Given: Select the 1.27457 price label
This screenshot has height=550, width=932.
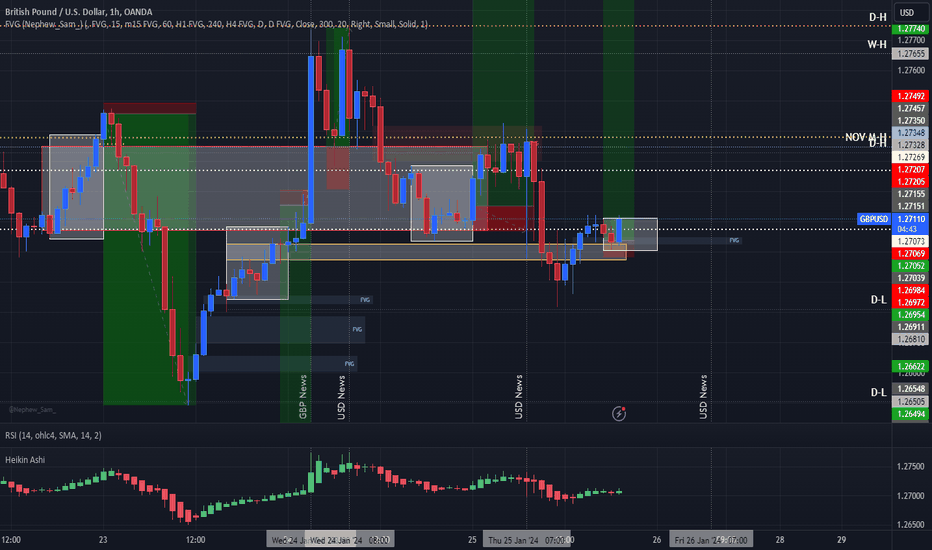Looking at the screenshot, I should coord(911,108).
